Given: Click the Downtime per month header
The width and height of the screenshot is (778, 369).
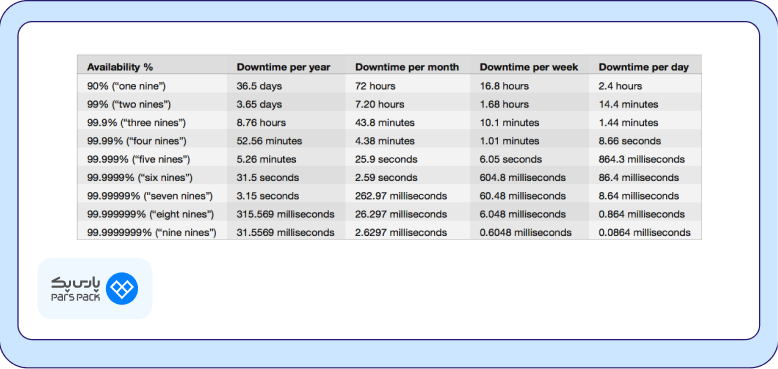Looking at the screenshot, I should (407, 67).
